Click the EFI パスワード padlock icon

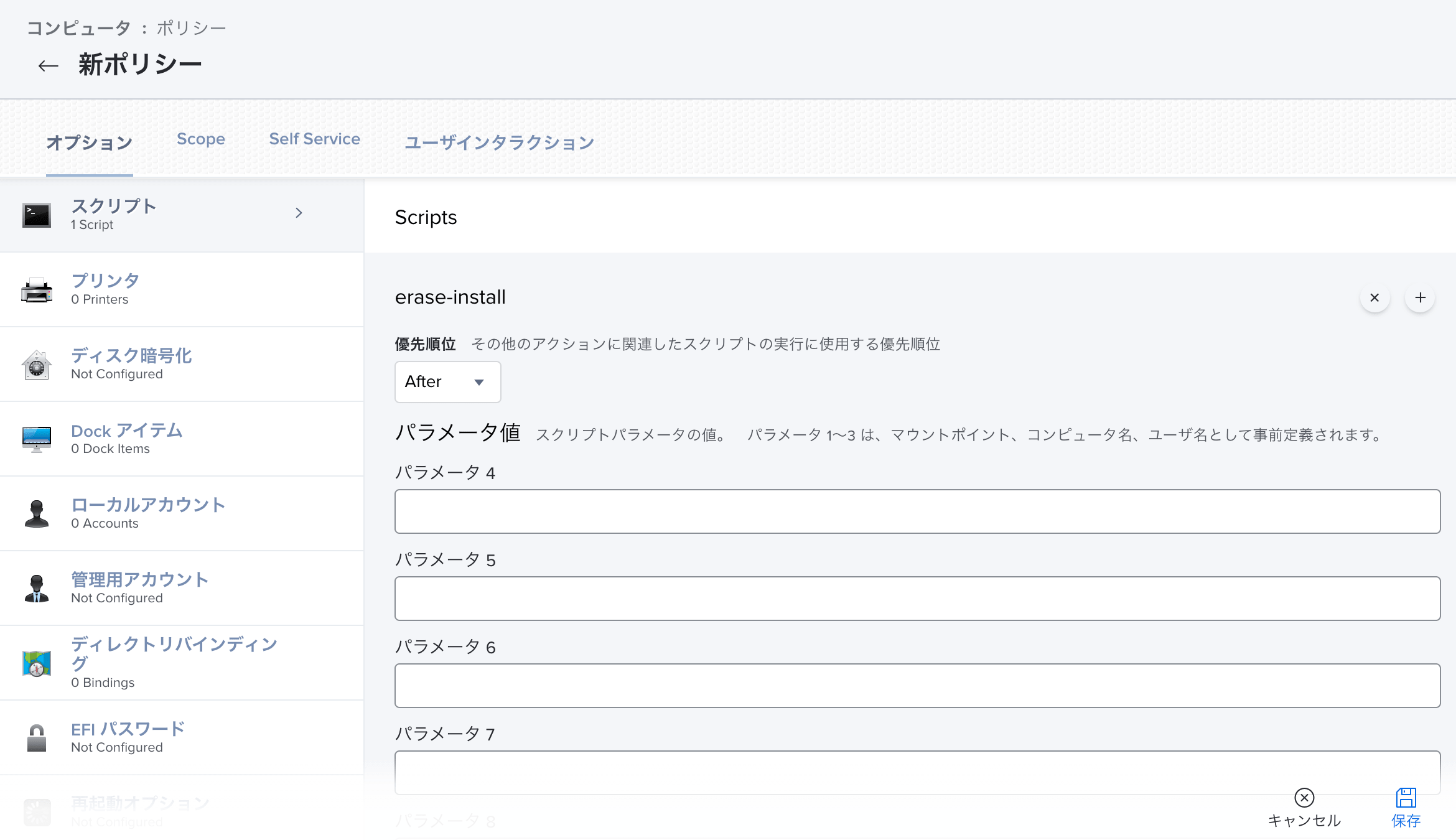tap(37, 738)
